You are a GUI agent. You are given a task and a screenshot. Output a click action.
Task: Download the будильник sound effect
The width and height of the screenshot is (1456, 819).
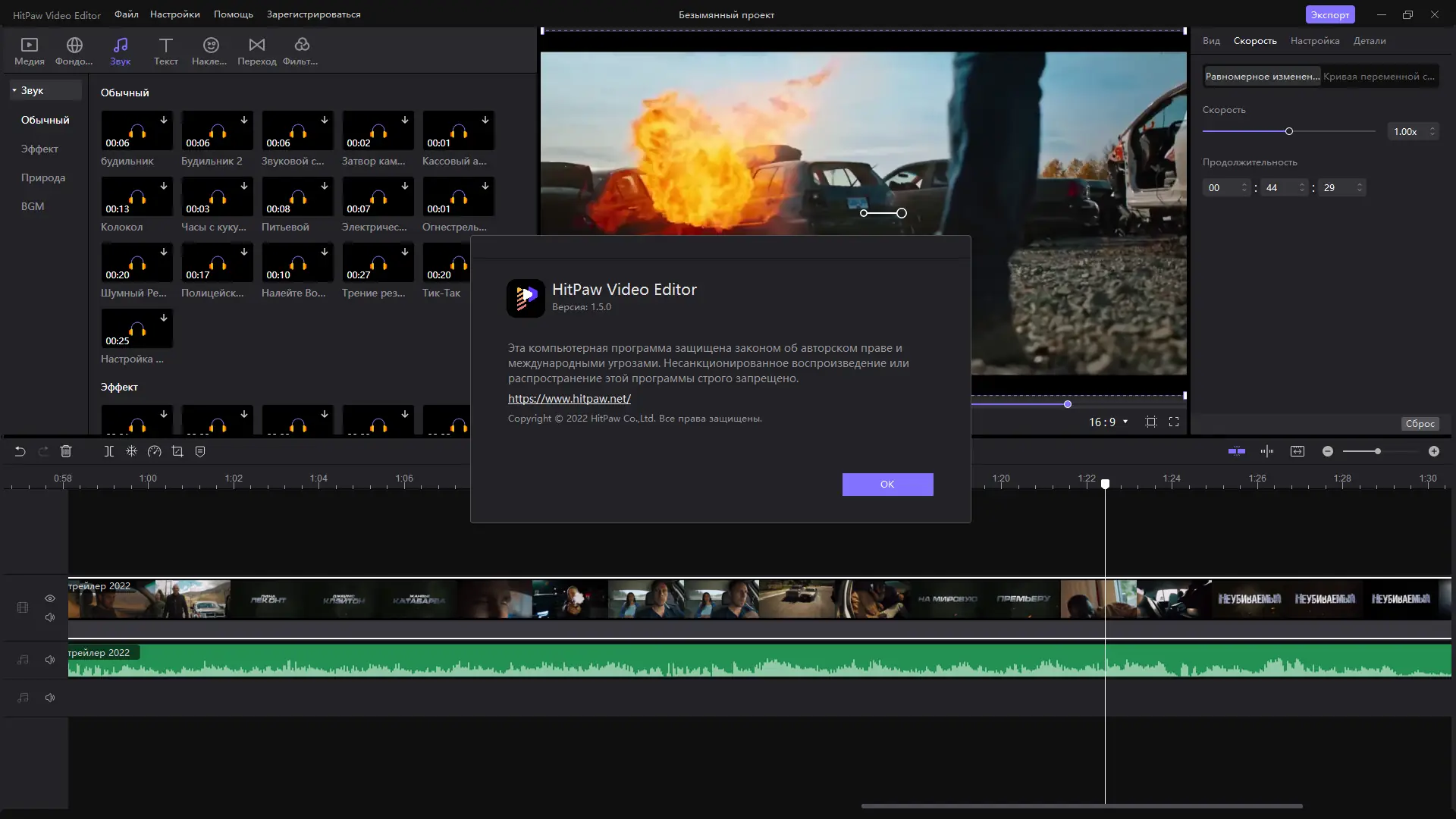[x=163, y=119]
